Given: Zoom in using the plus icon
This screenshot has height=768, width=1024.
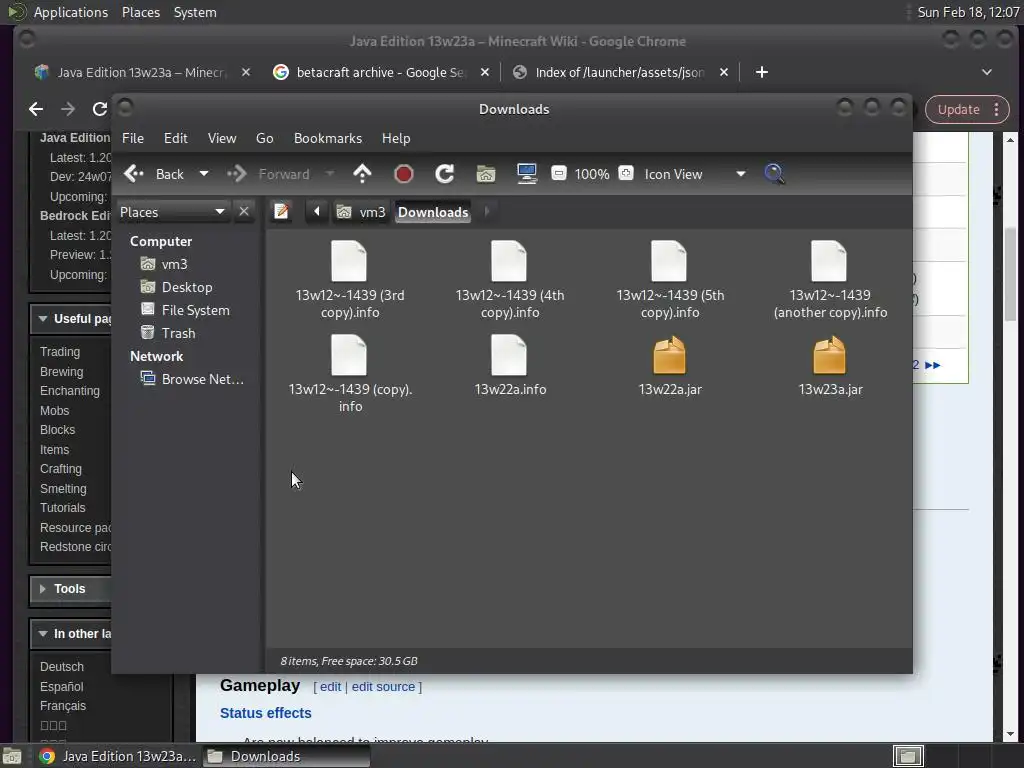Looking at the screenshot, I should click(x=626, y=173).
